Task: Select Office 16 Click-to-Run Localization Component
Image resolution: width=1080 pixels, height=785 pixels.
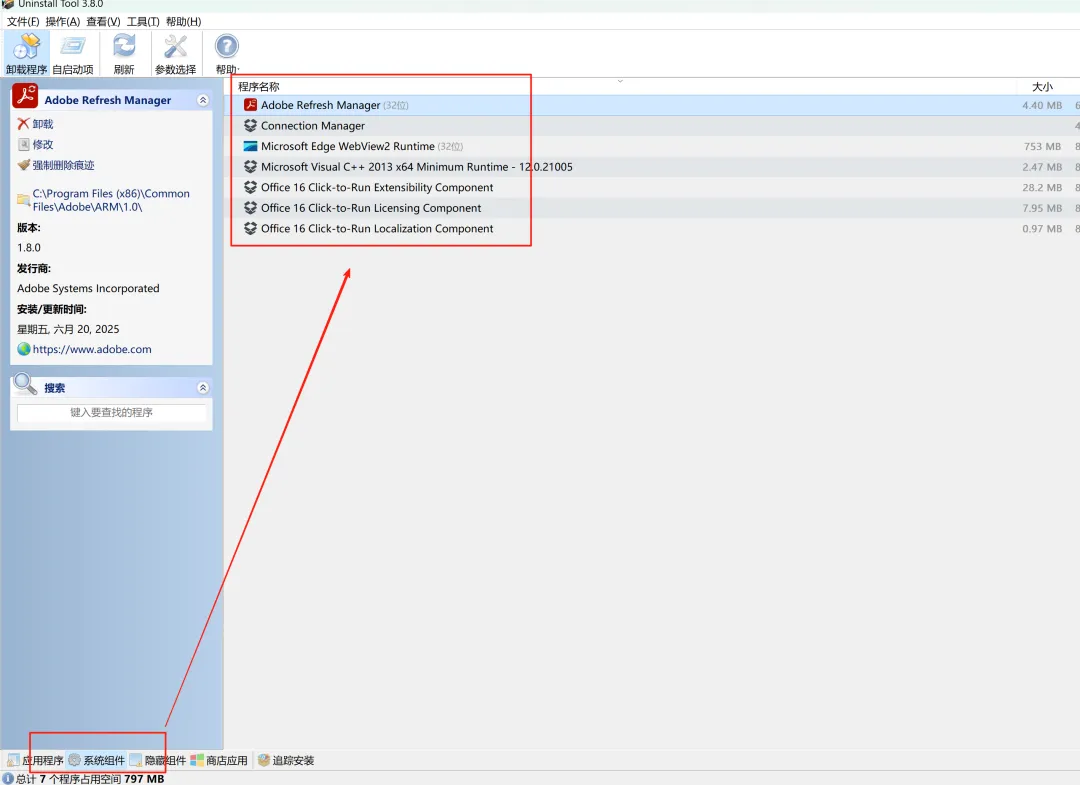Action: [x=377, y=229]
